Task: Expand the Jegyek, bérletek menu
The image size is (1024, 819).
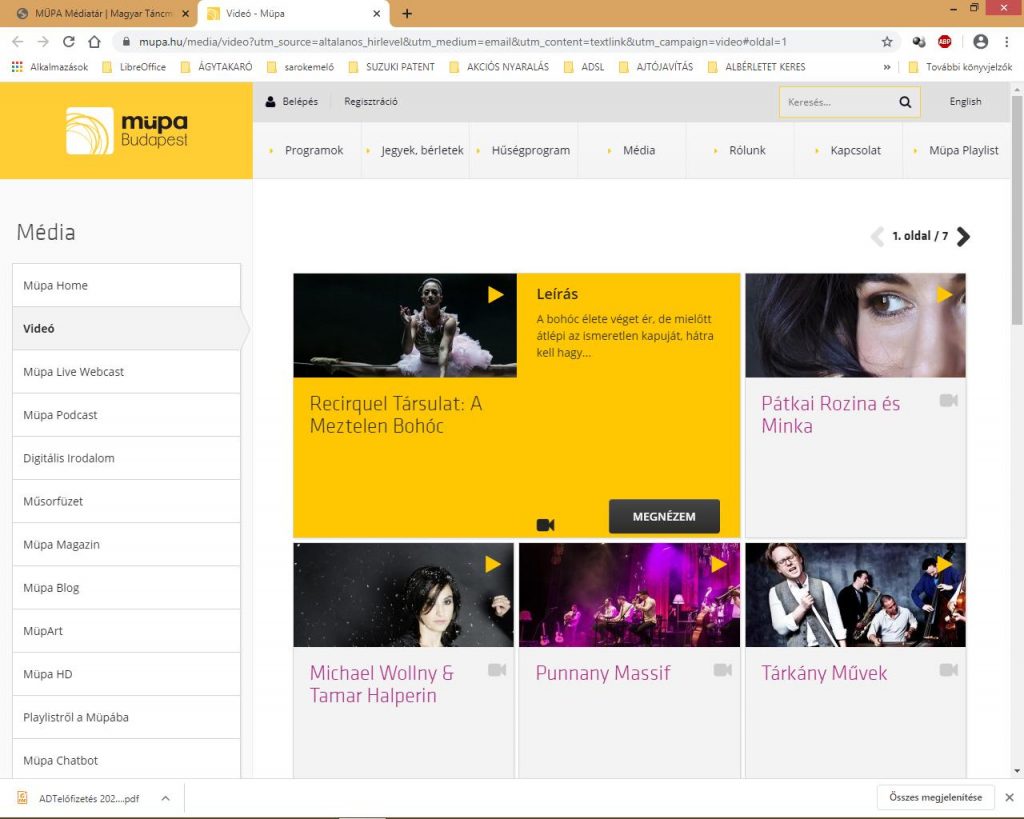Action: point(421,150)
